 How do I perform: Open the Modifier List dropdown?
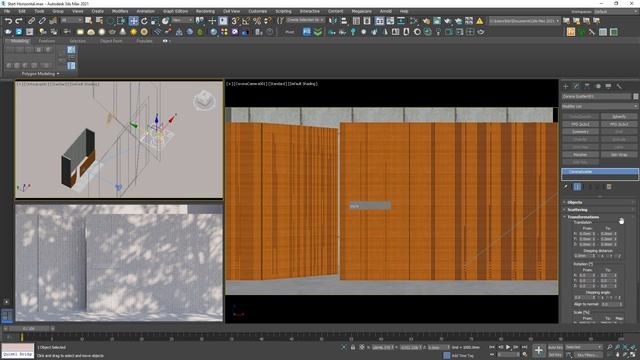tap(600, 106)
